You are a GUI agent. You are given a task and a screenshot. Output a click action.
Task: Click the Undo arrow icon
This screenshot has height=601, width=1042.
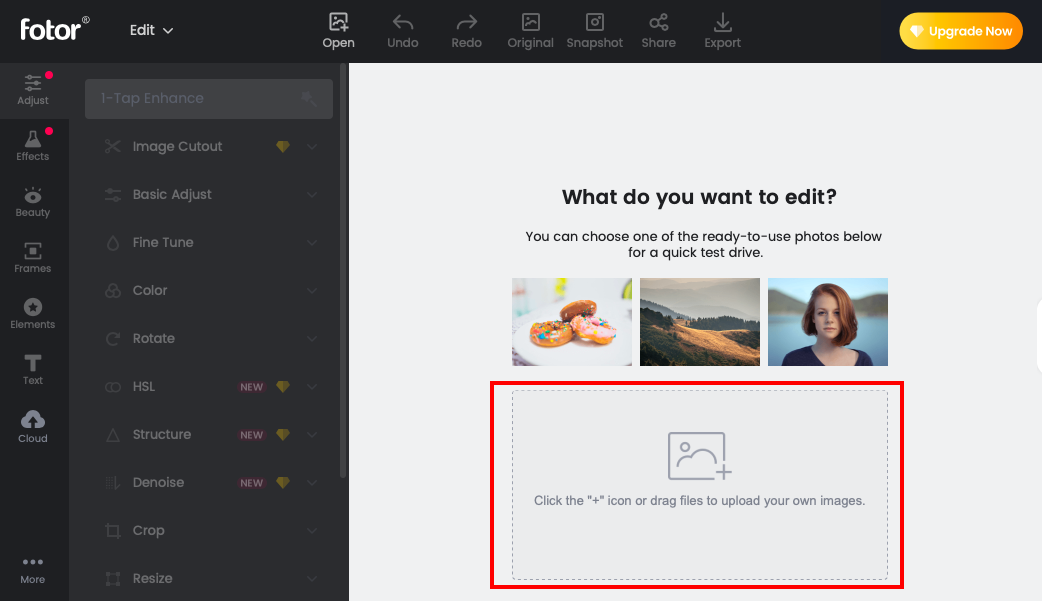[x=403, y=23]
